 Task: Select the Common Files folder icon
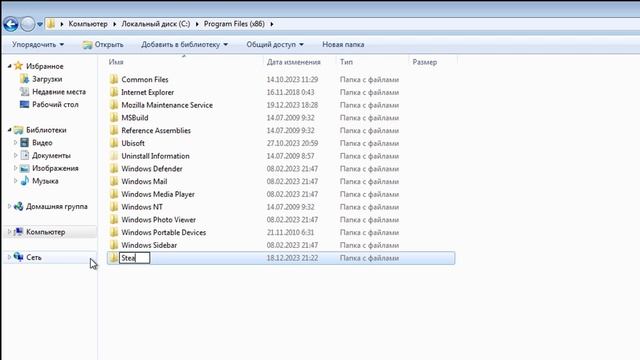click(x=114, y=79)
